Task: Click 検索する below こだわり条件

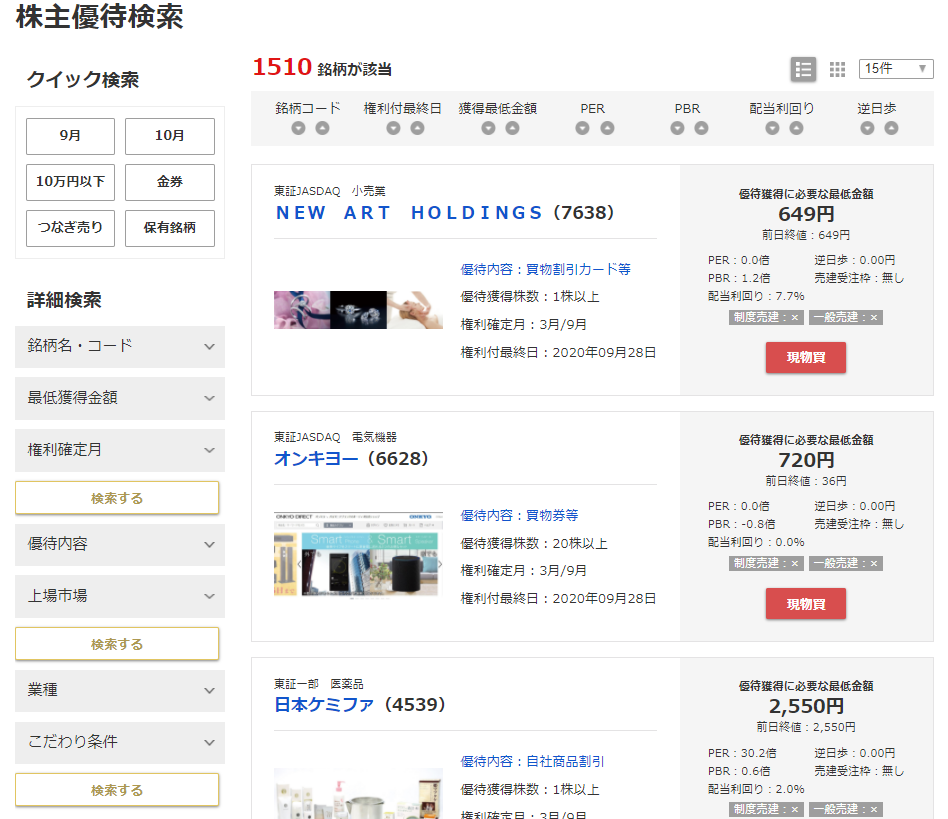Action: (117, 789)
